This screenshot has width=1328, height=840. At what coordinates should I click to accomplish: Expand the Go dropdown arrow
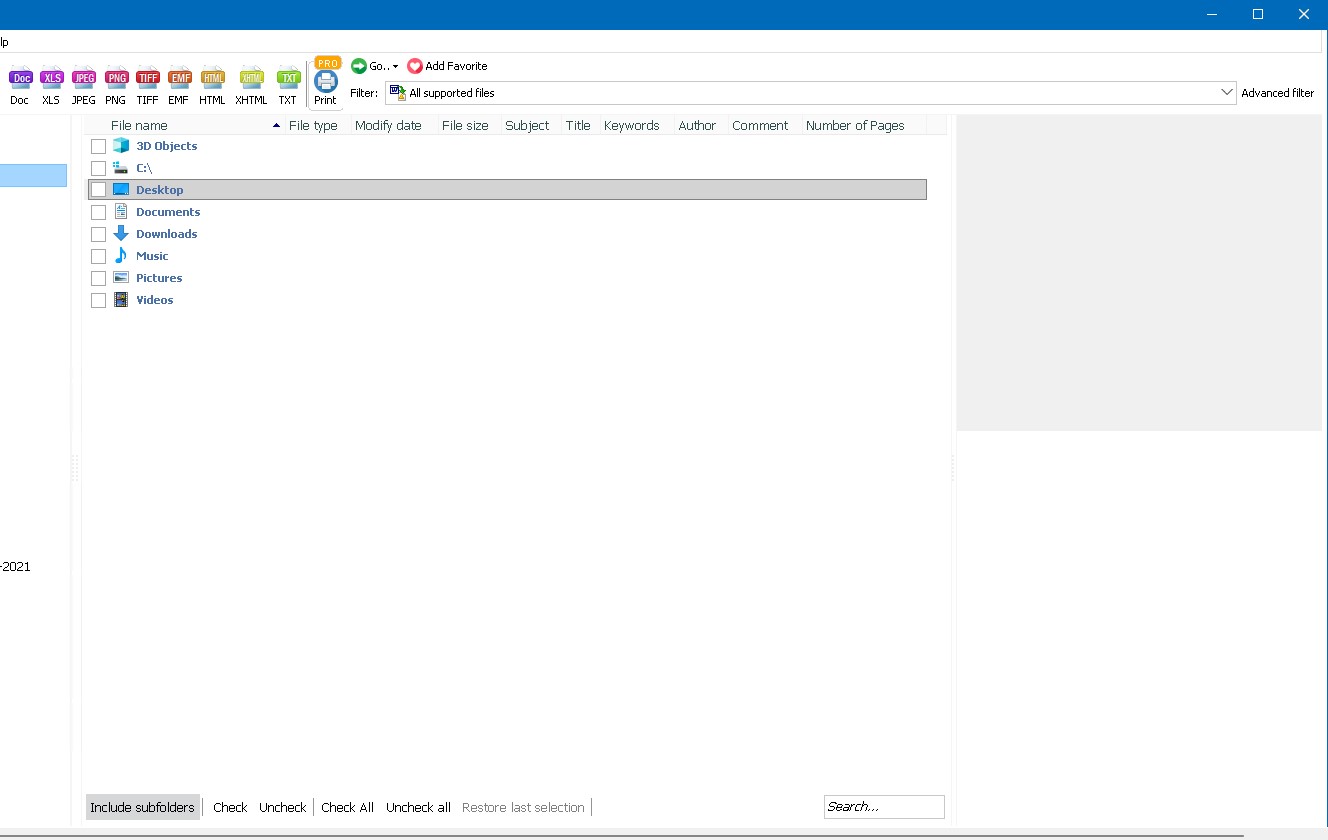click(x=395, y=67)
